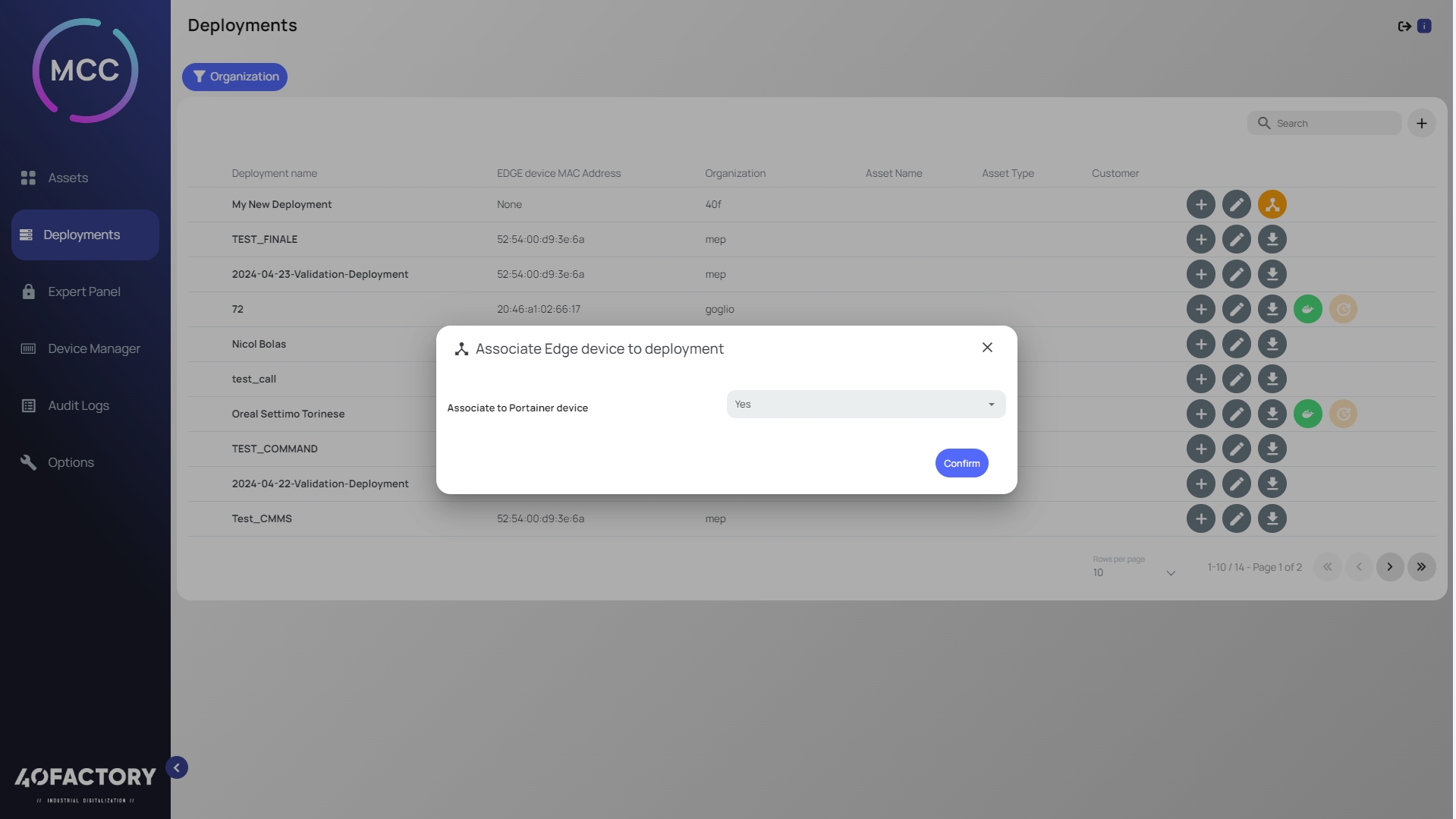1456x819 pixels.
Task: Close the Associate Edge device dialog
Action: click(986, 348)
